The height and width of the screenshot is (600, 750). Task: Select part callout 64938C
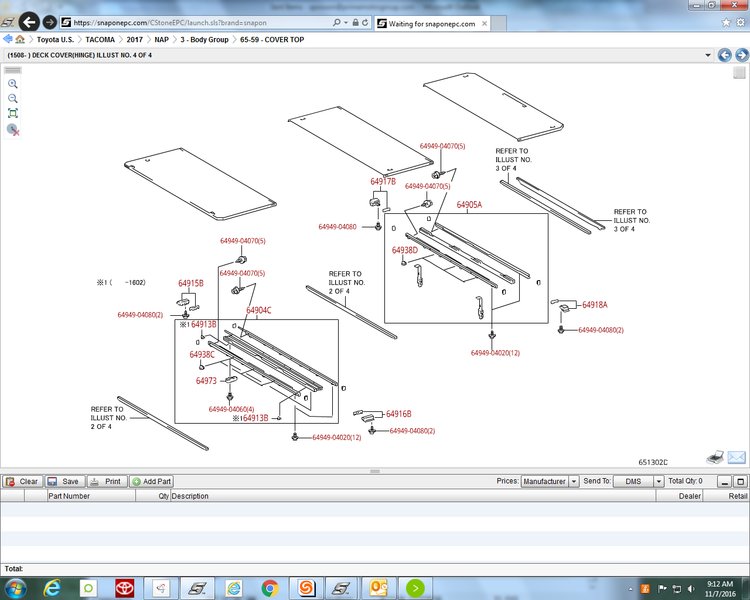202,355
